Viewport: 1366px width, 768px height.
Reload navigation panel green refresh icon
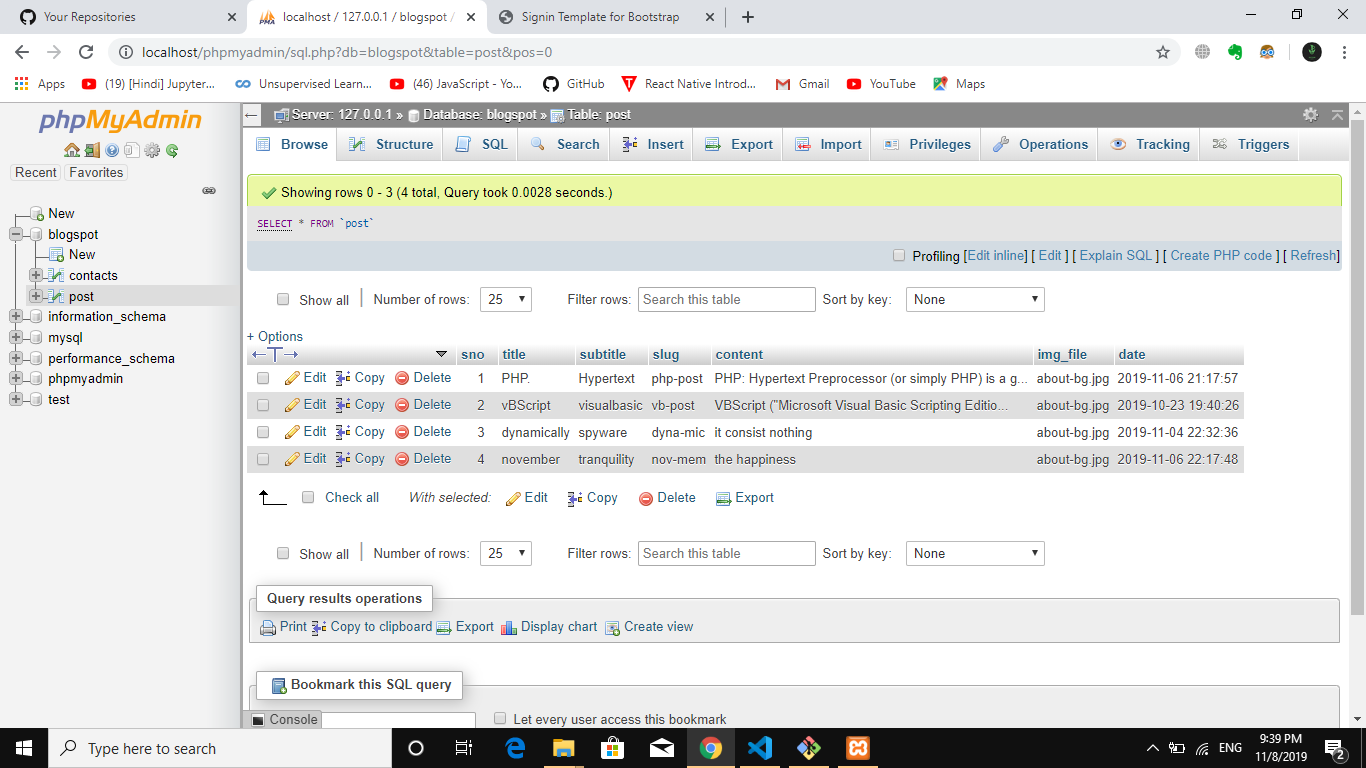pos(172,150)
